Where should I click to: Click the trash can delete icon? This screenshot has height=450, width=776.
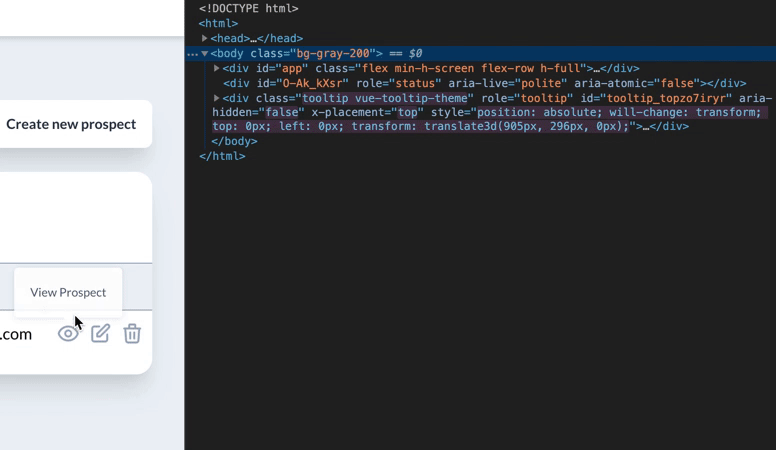click(x=132, y=334)
